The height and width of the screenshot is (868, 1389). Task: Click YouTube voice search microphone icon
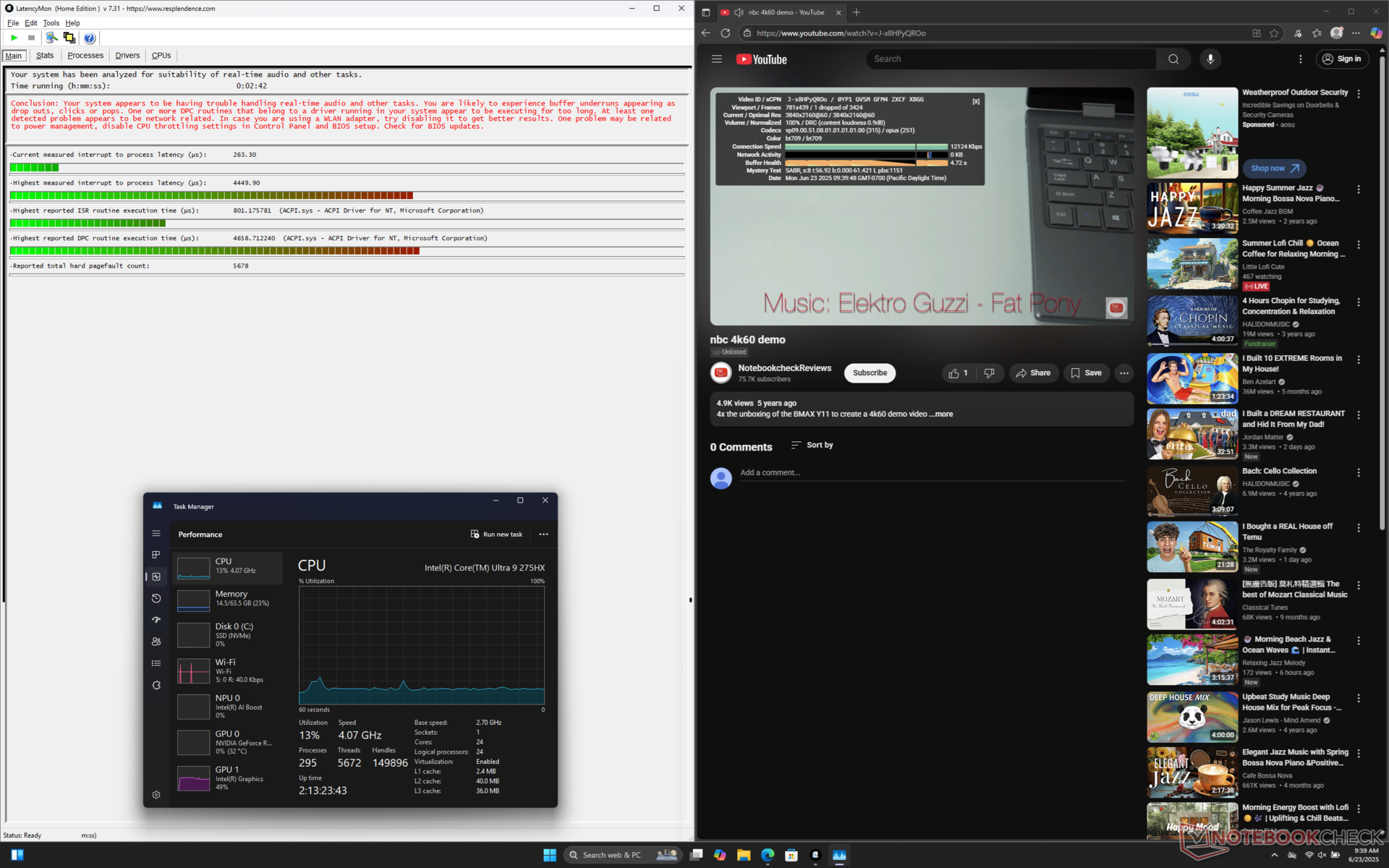[1210, 59]
